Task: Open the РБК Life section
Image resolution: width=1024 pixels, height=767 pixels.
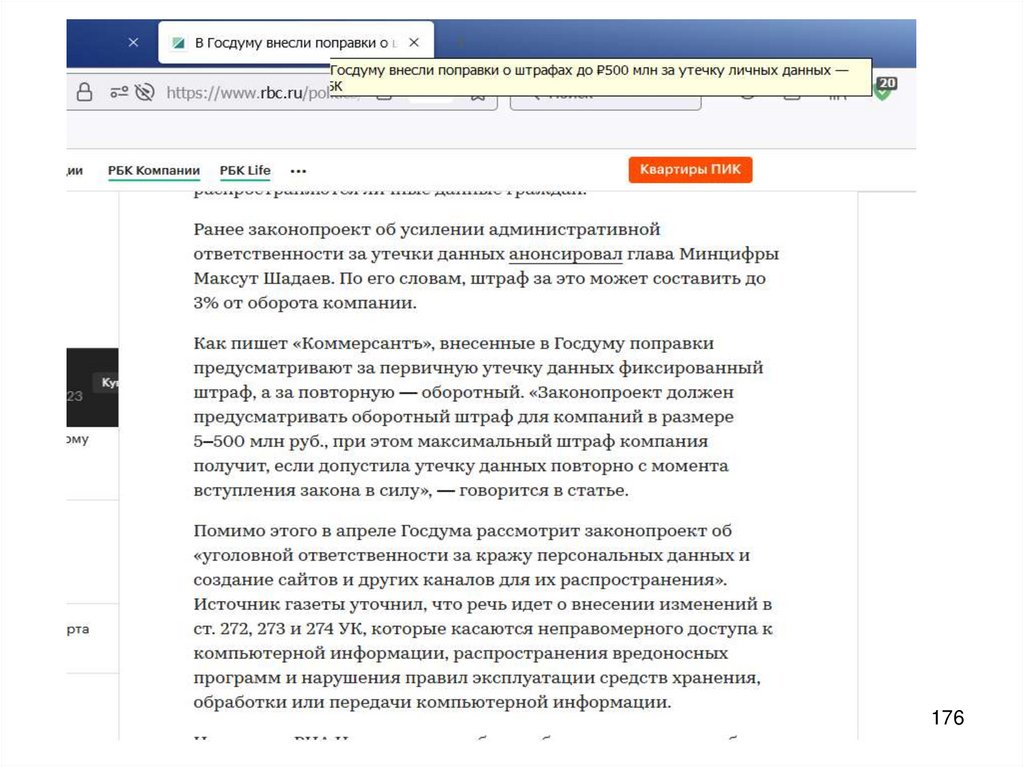Action: 245,171
